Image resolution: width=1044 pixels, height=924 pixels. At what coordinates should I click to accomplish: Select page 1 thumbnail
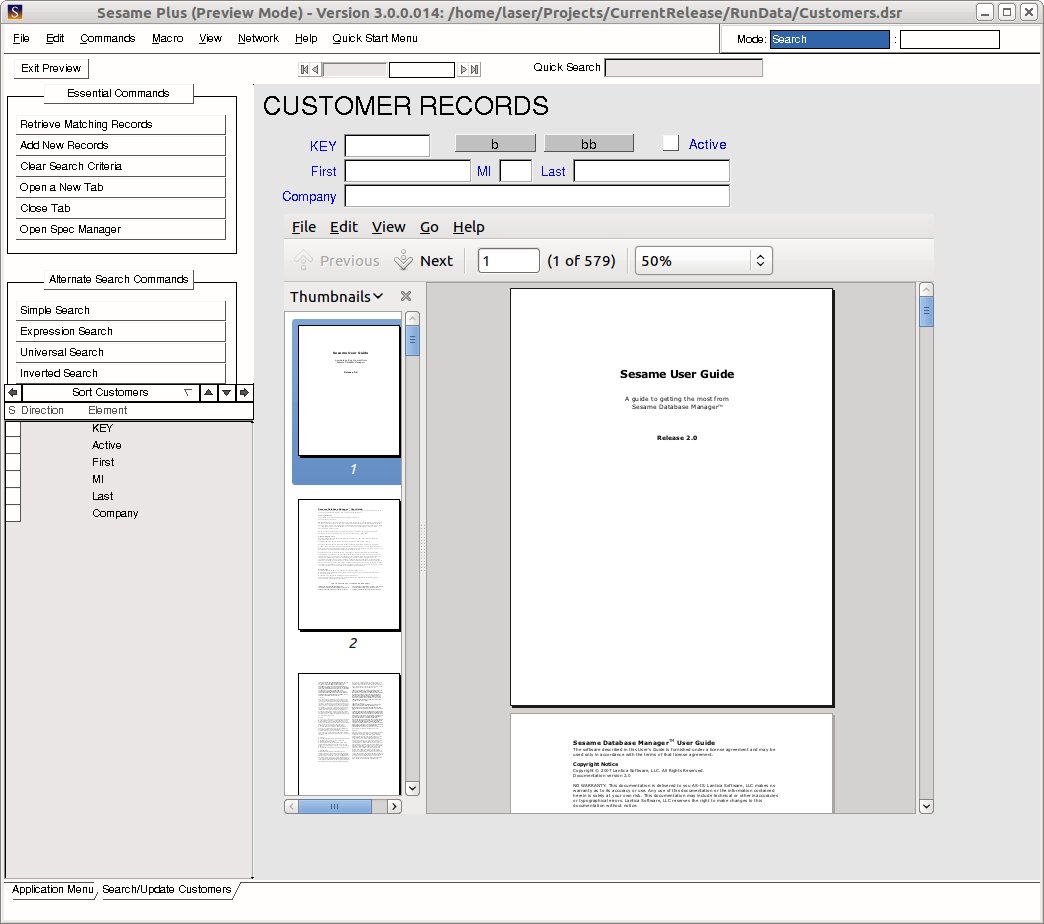350,391
